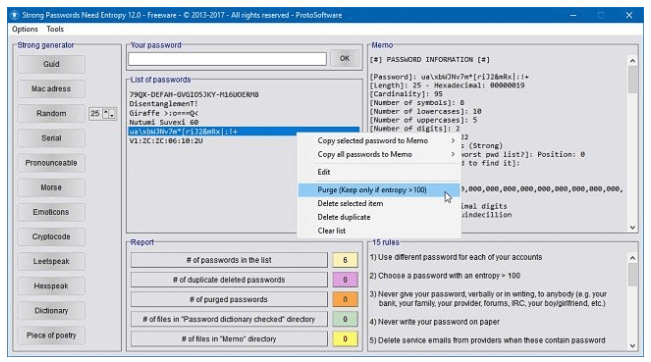Increase the random length stepper
The width and height of the screenshot is (651, 362).
106,113
